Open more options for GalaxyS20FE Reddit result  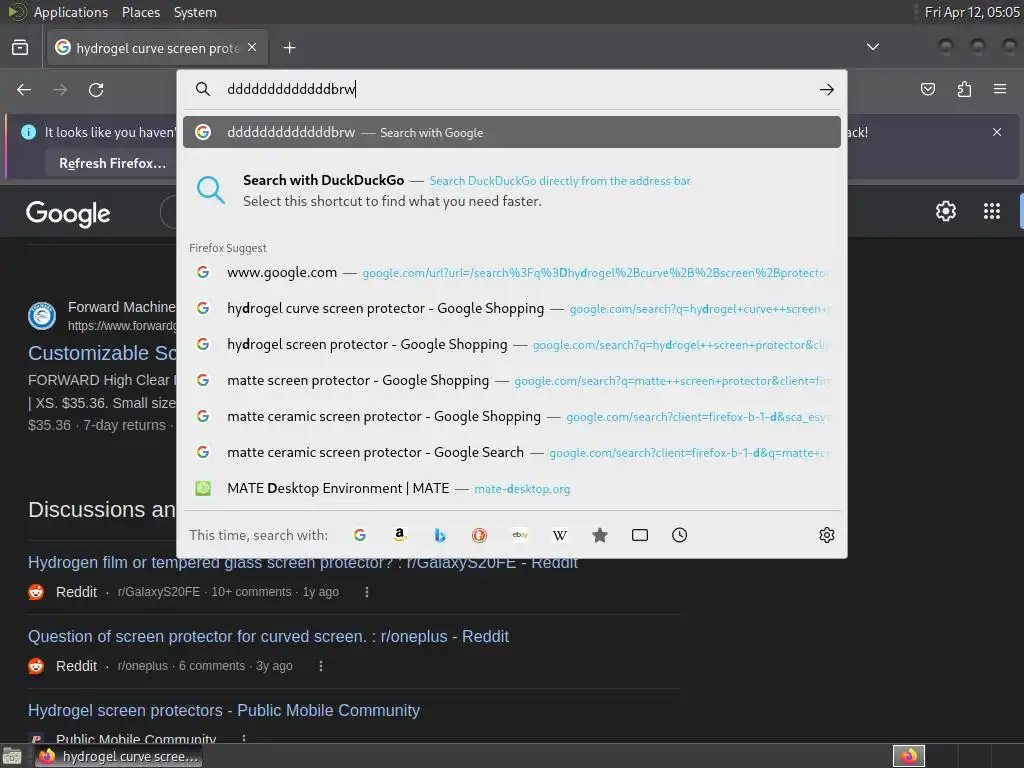pos(366,592)
